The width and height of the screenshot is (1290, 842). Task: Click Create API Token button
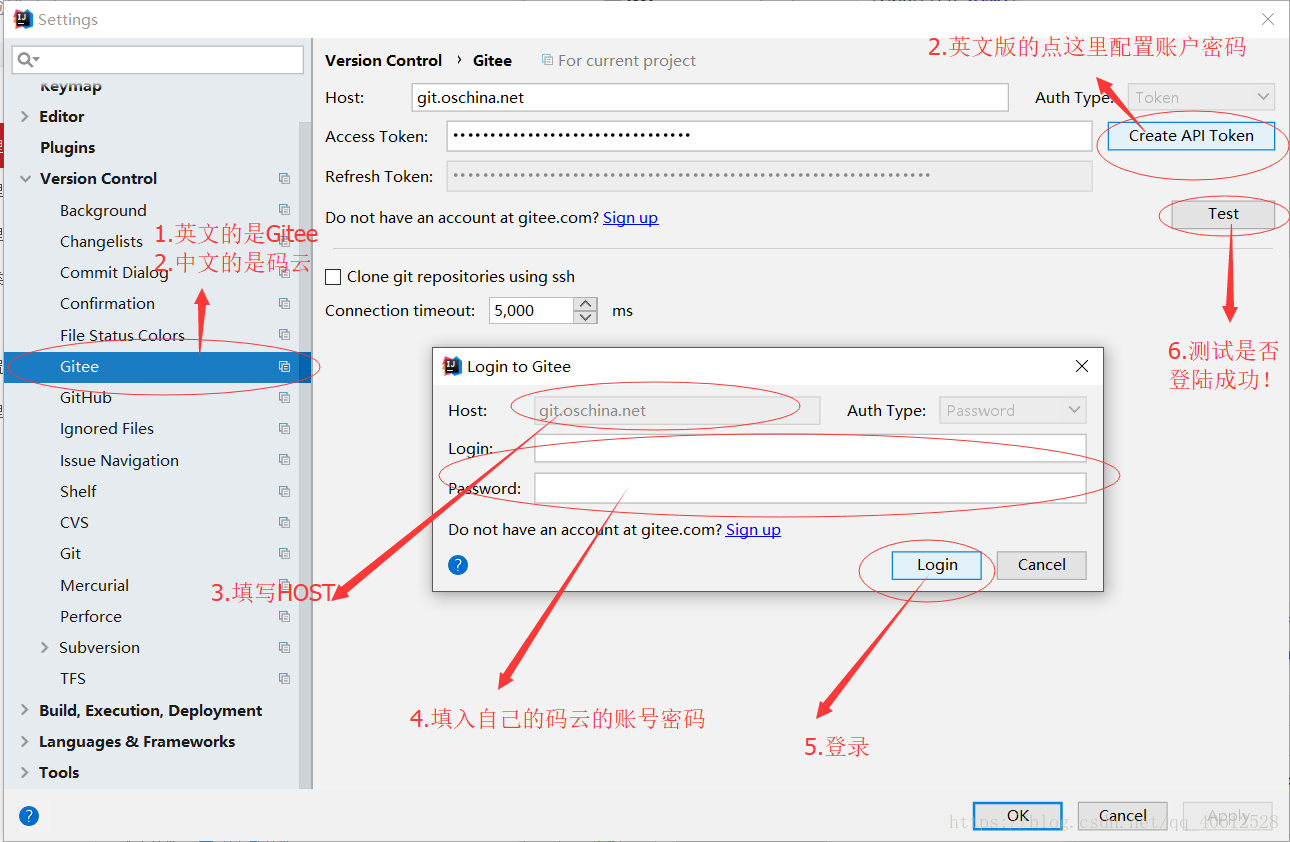pos(1191,136)
